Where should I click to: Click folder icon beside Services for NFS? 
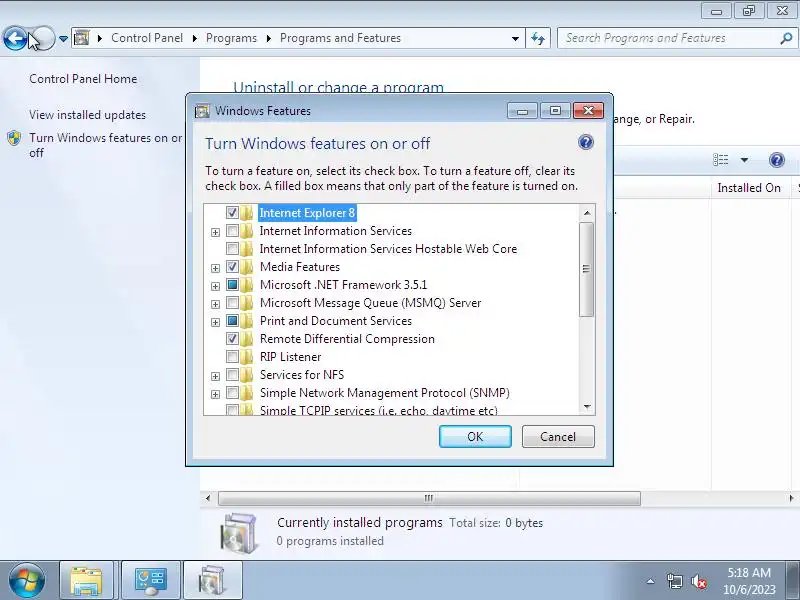pos(247,375)
